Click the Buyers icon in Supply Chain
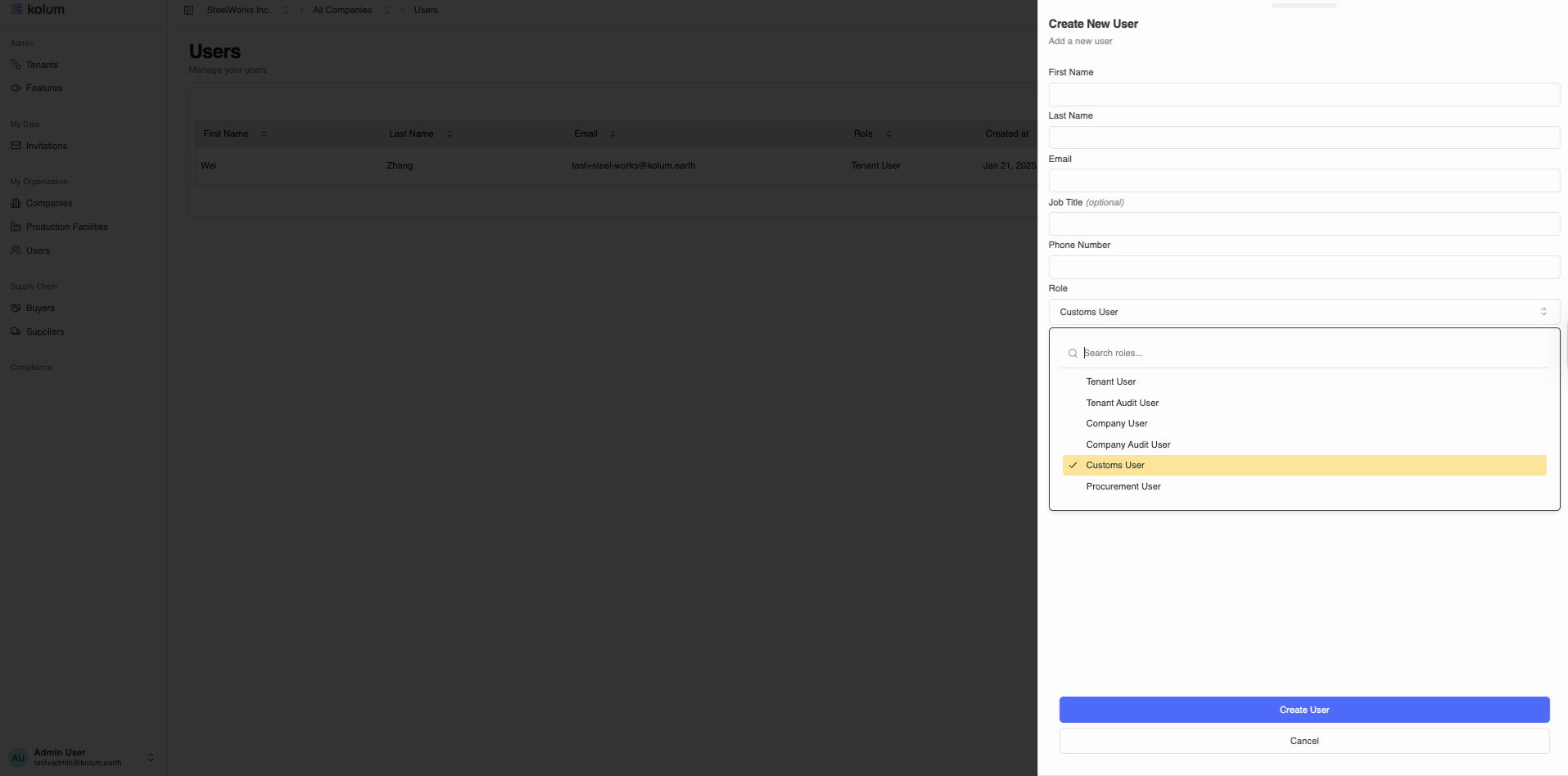The width and height of the screenshot is (1568, 776). pos(16,308)
